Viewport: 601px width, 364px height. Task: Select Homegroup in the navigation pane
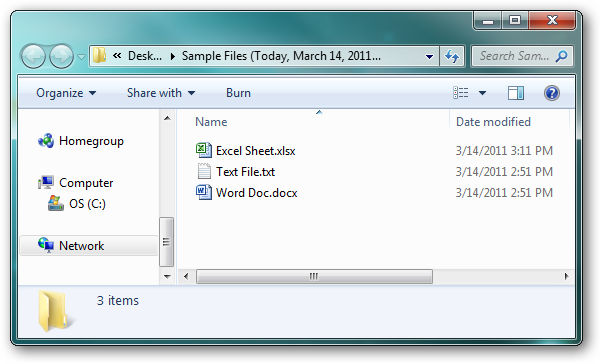pos(91,141)
